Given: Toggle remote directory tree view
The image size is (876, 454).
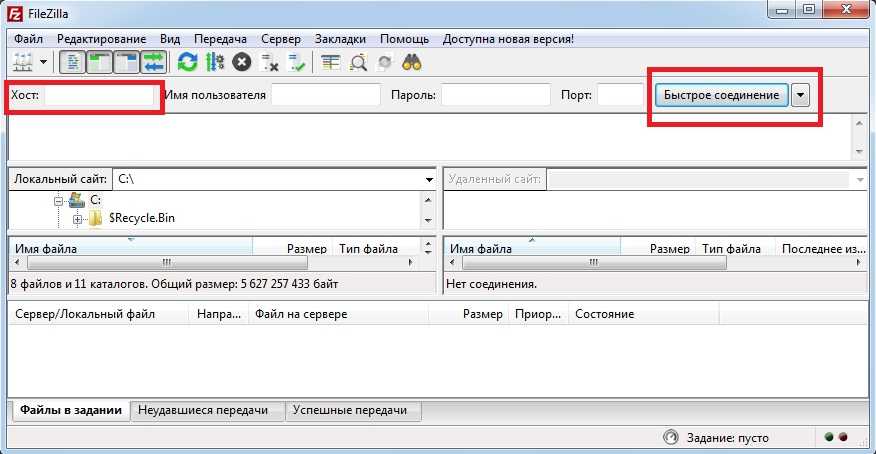Looking at the screenshot, I should point(127,62).
